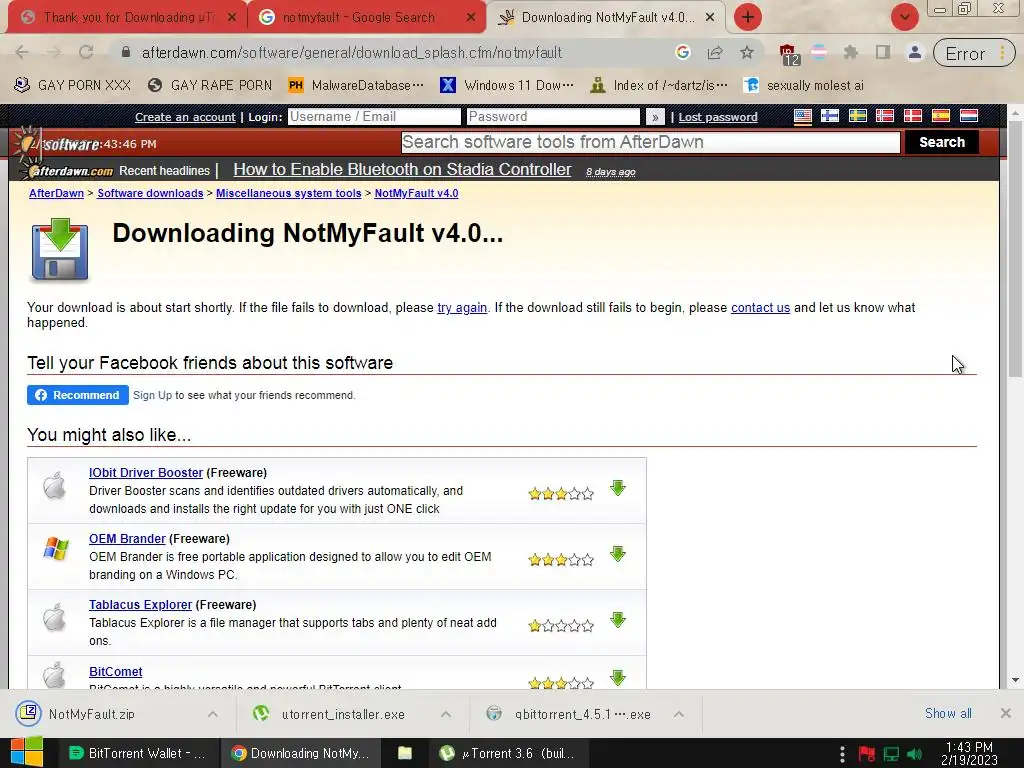The image size is (1024, 768).
Task: Submit login with the » button
Action: tap(654, 117)
